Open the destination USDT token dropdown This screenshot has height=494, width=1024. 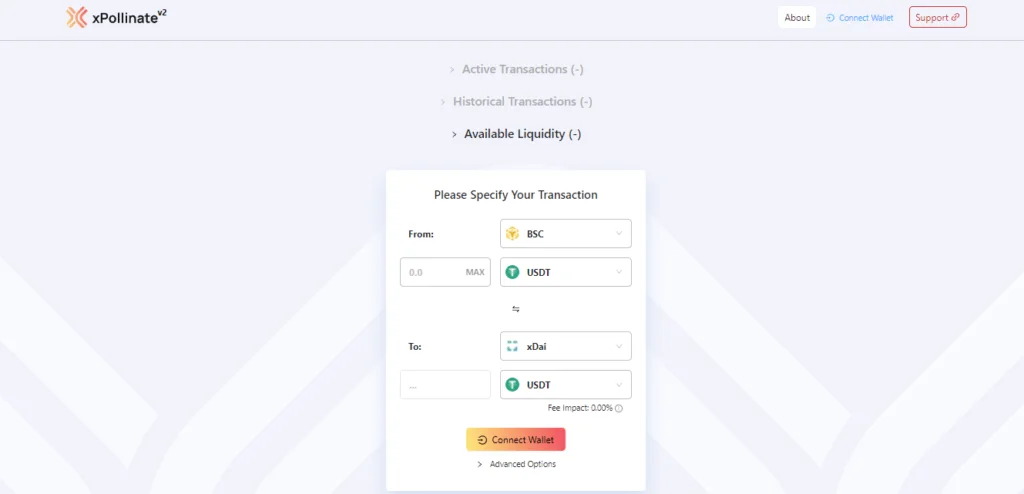click(x=566, y=385)
